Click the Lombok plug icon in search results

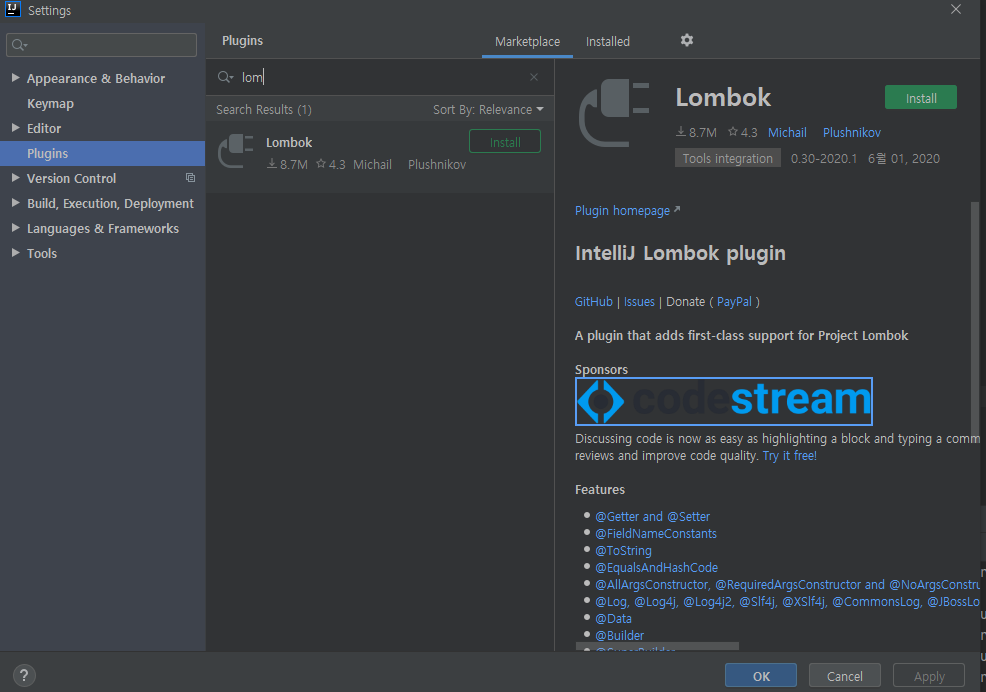pyautogui.click(x=235, y=151)
